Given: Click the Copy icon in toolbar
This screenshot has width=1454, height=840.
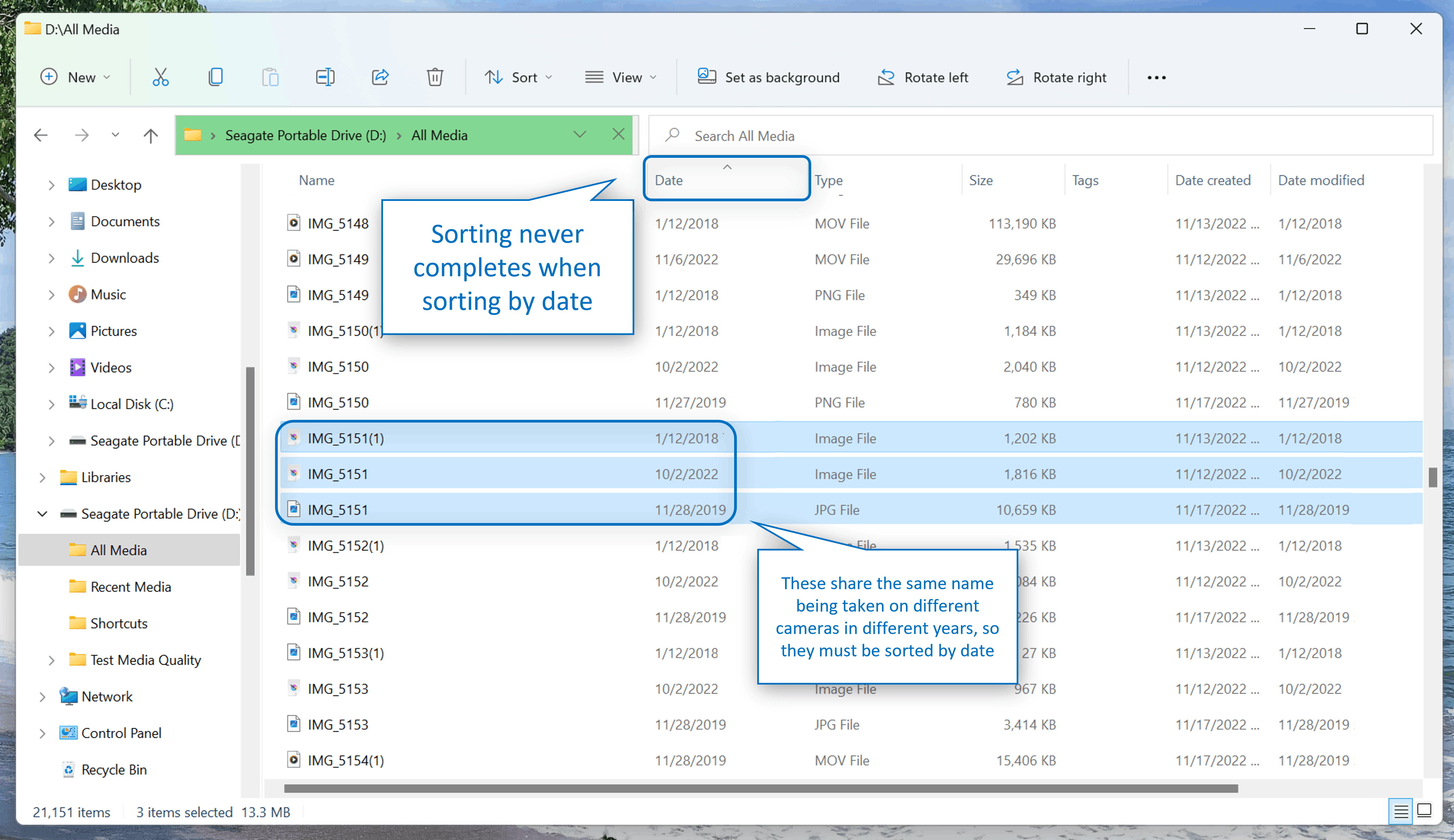Looking at the screenshot, I should (215, 77).
